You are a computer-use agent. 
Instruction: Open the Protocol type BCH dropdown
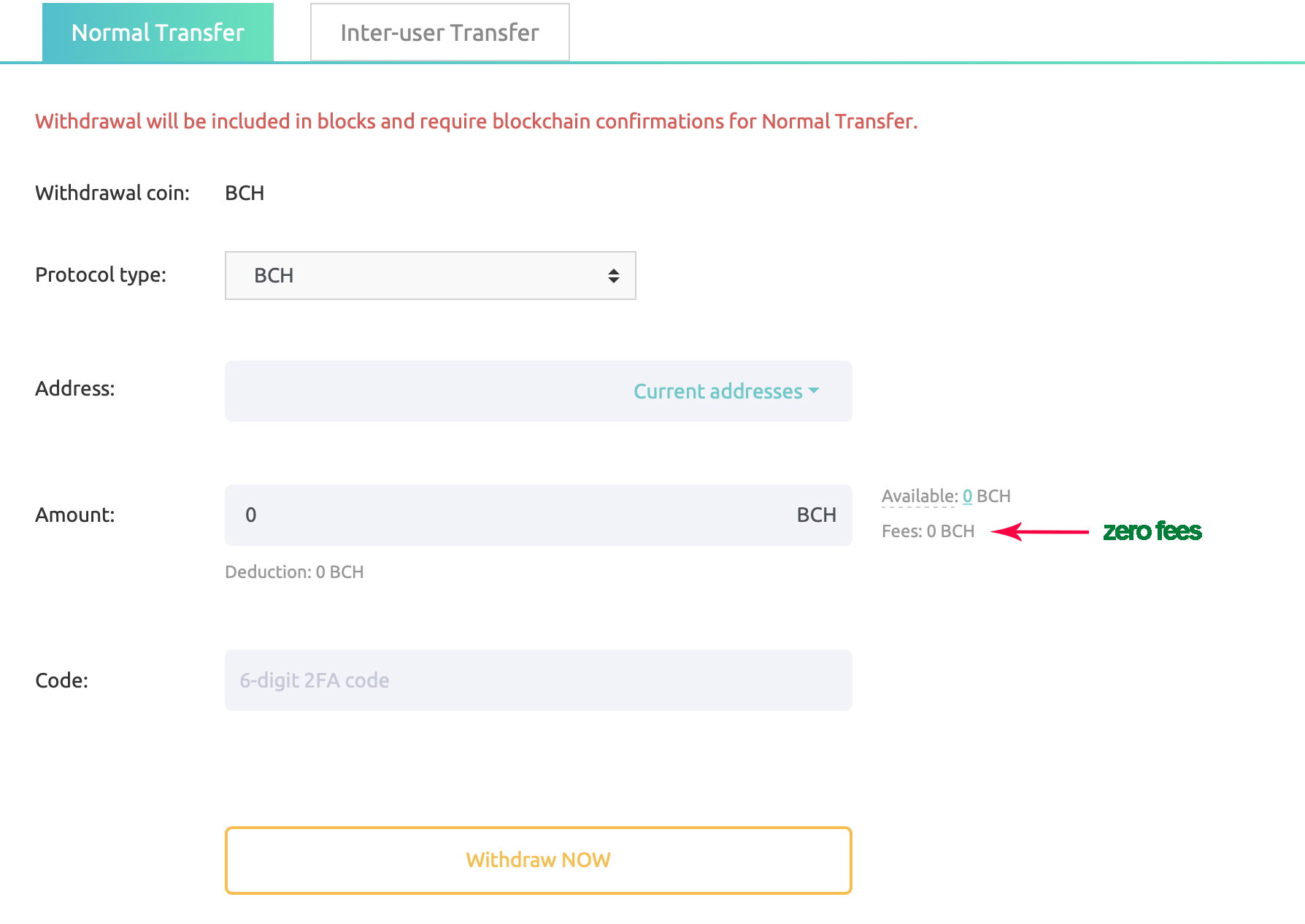430,275
